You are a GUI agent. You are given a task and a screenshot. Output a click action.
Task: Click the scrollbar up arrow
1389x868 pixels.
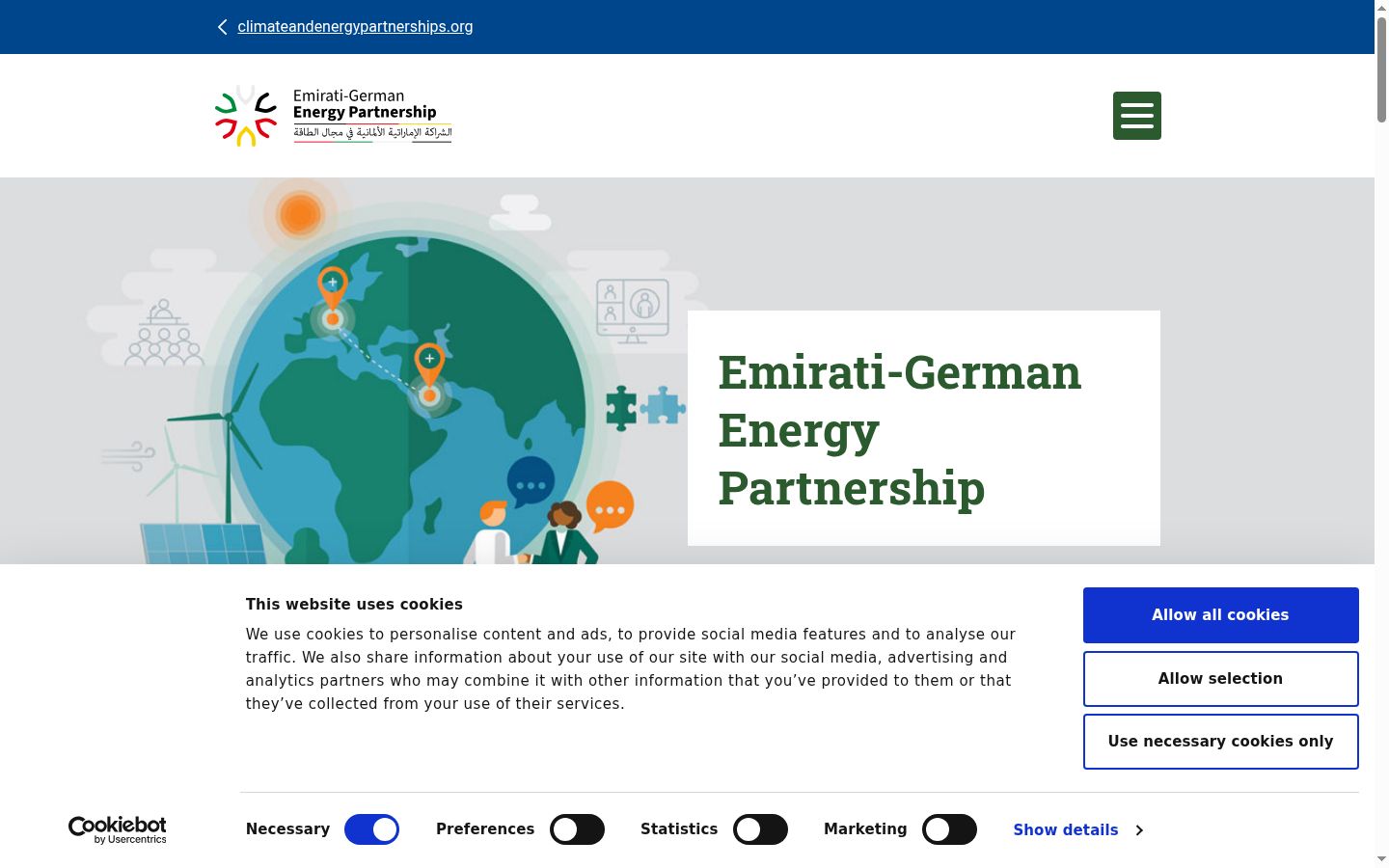tap(1381, 8)
